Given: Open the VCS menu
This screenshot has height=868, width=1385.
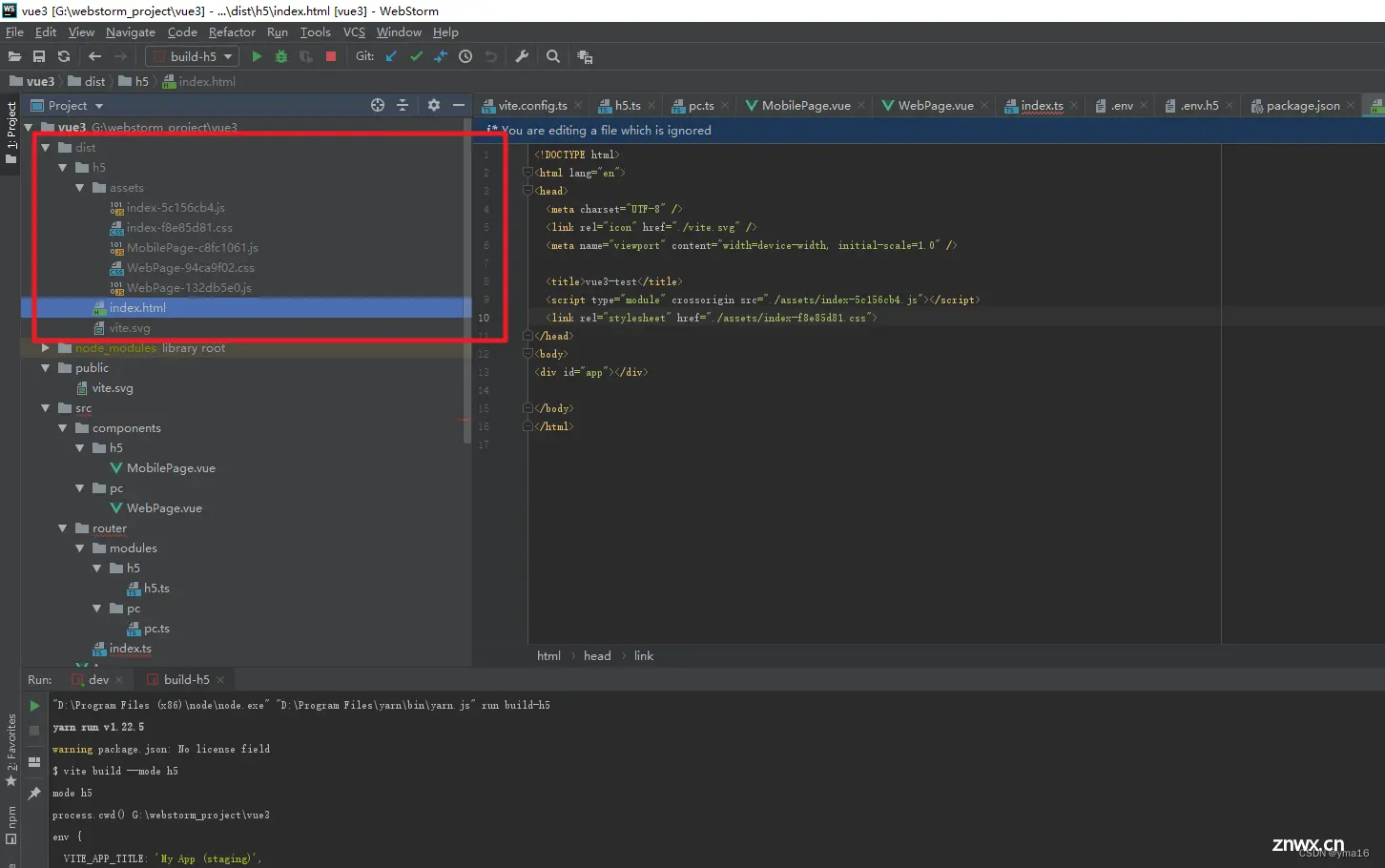Looking at the screenshot, I should click(x=354, y=31).
